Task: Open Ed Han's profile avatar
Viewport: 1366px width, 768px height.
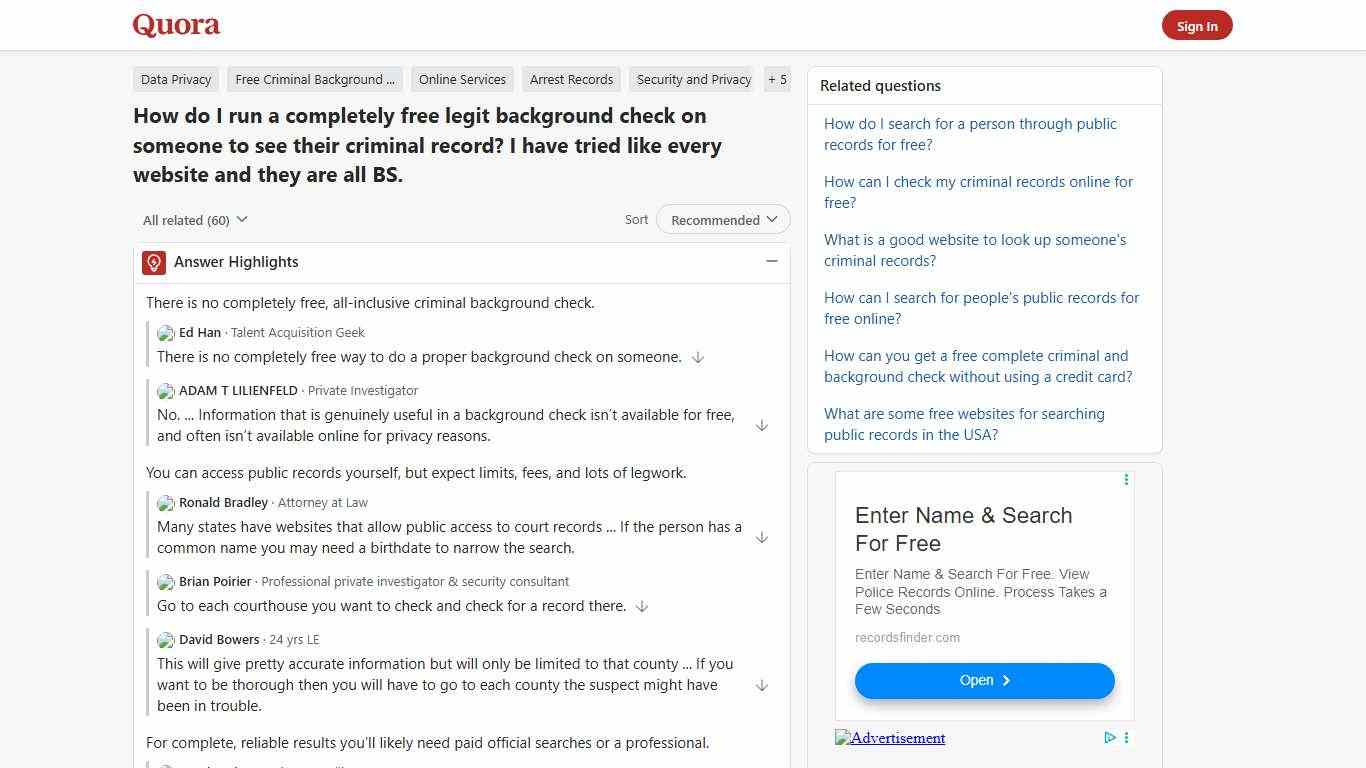Action: pos(165,332)
